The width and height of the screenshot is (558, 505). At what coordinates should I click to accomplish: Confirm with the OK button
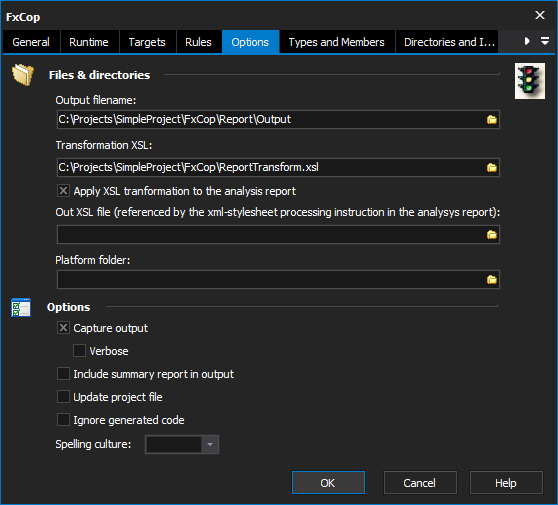click(328, 483)
